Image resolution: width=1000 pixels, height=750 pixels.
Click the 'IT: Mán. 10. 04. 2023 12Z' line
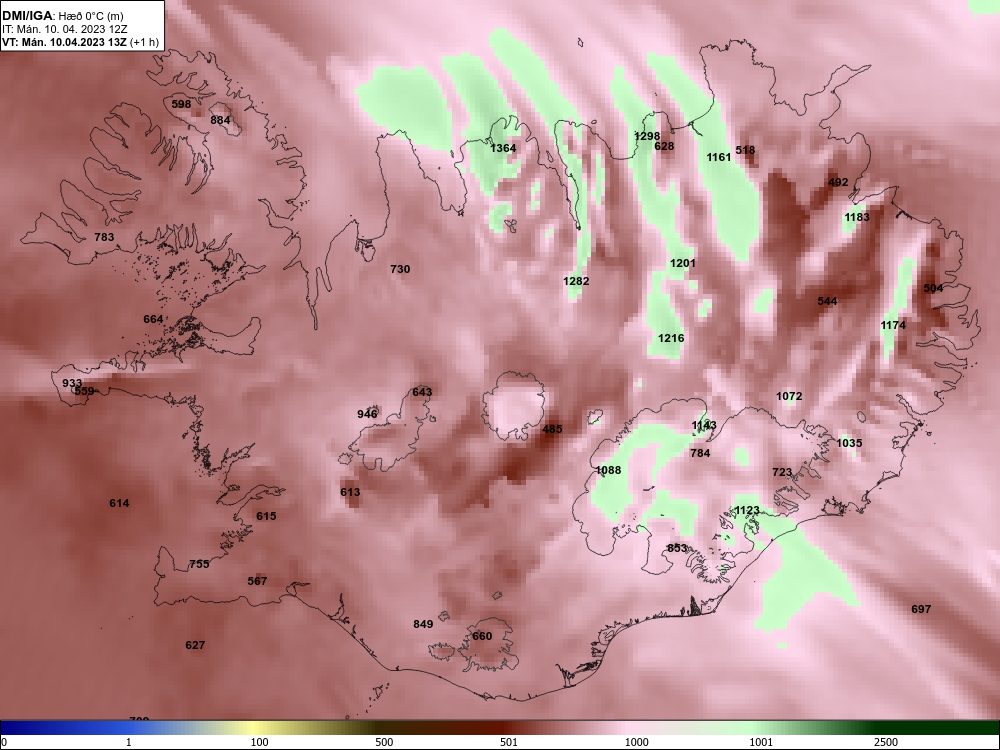pos(64,29)
